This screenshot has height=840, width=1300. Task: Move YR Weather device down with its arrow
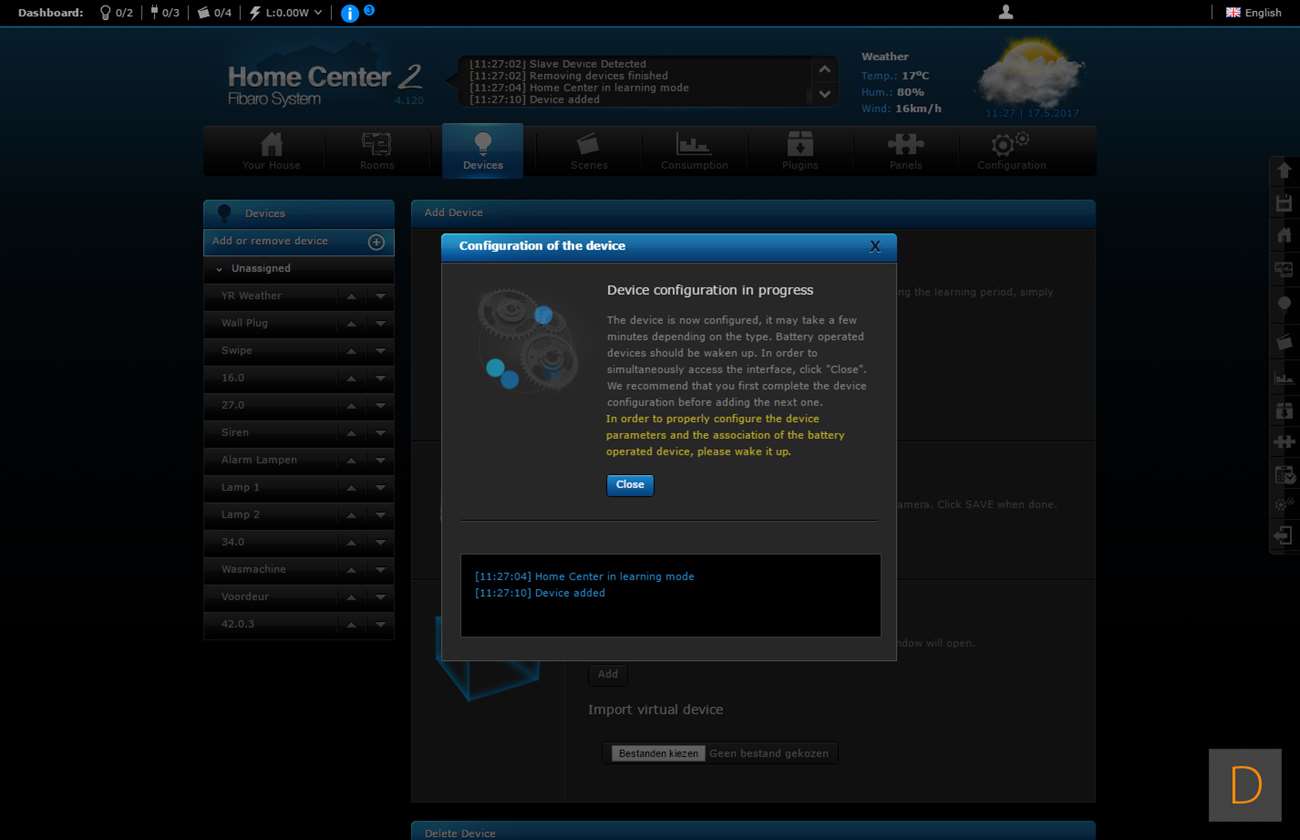click(381, 297)
